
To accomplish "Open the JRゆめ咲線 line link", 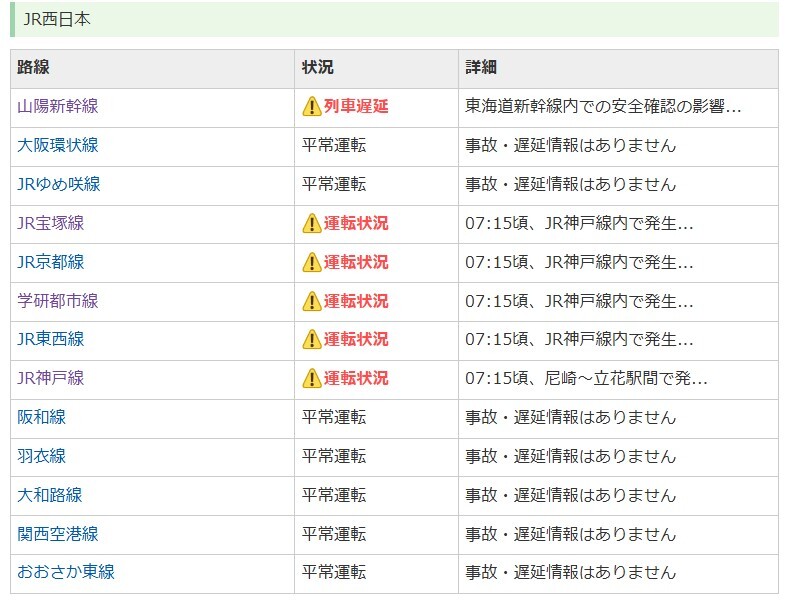I will pos(59,184).
